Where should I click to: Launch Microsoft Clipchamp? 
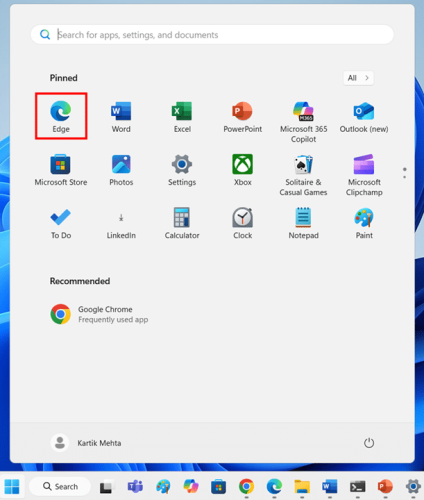click(x=364, y=175)
